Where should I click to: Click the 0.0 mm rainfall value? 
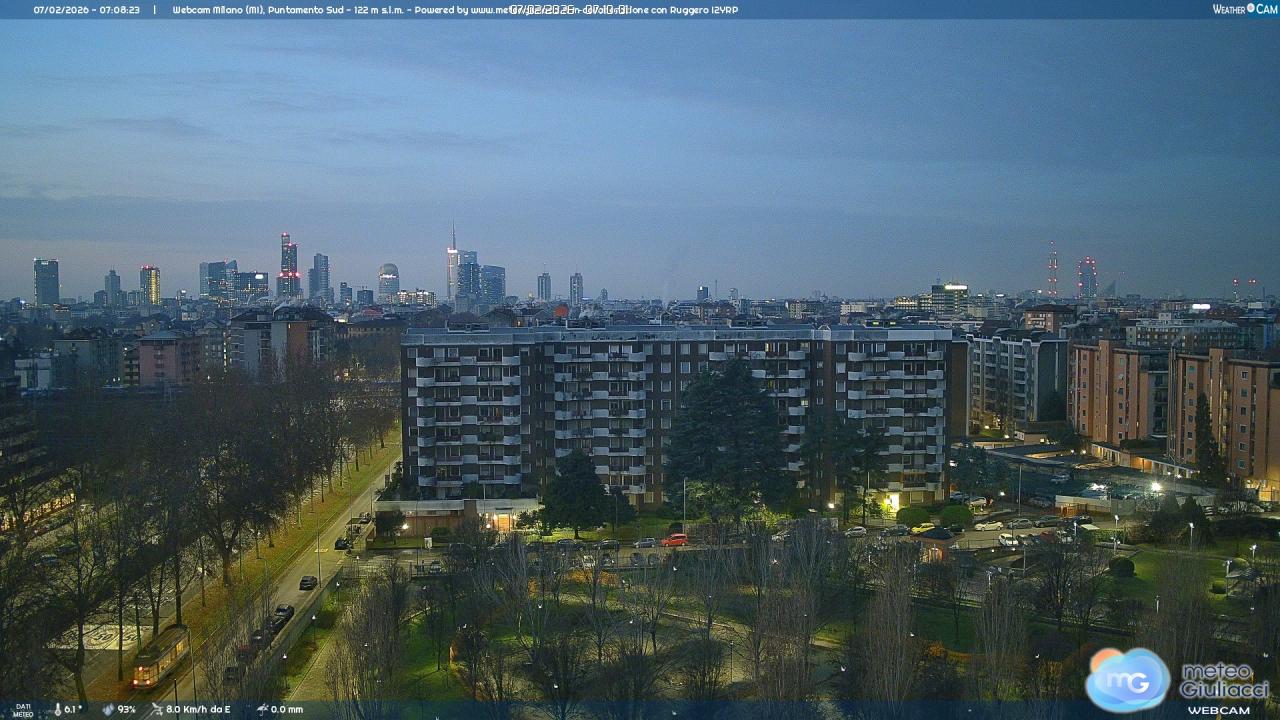(286, 710)
